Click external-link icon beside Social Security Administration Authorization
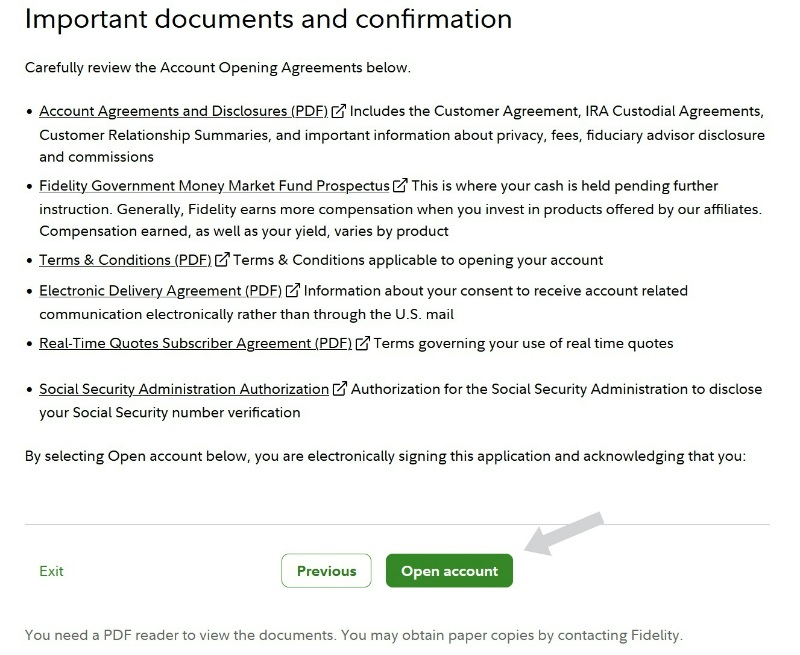The height and width of the screenshot is (655, 800). click(x=340, y=389)
